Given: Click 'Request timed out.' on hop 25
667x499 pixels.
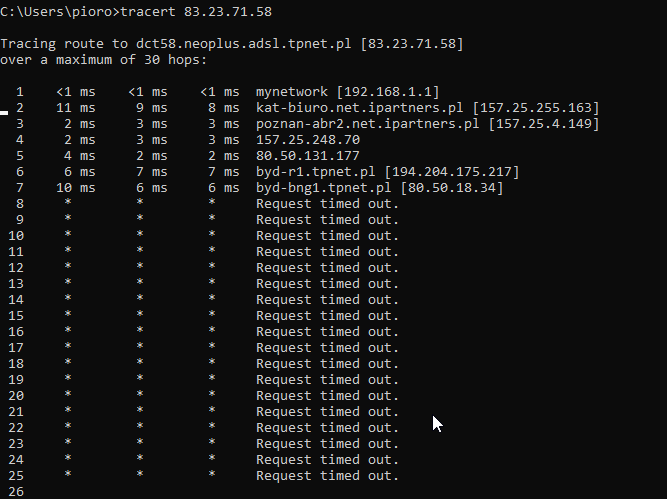Looking at the screenshot, I should (327, 476).
